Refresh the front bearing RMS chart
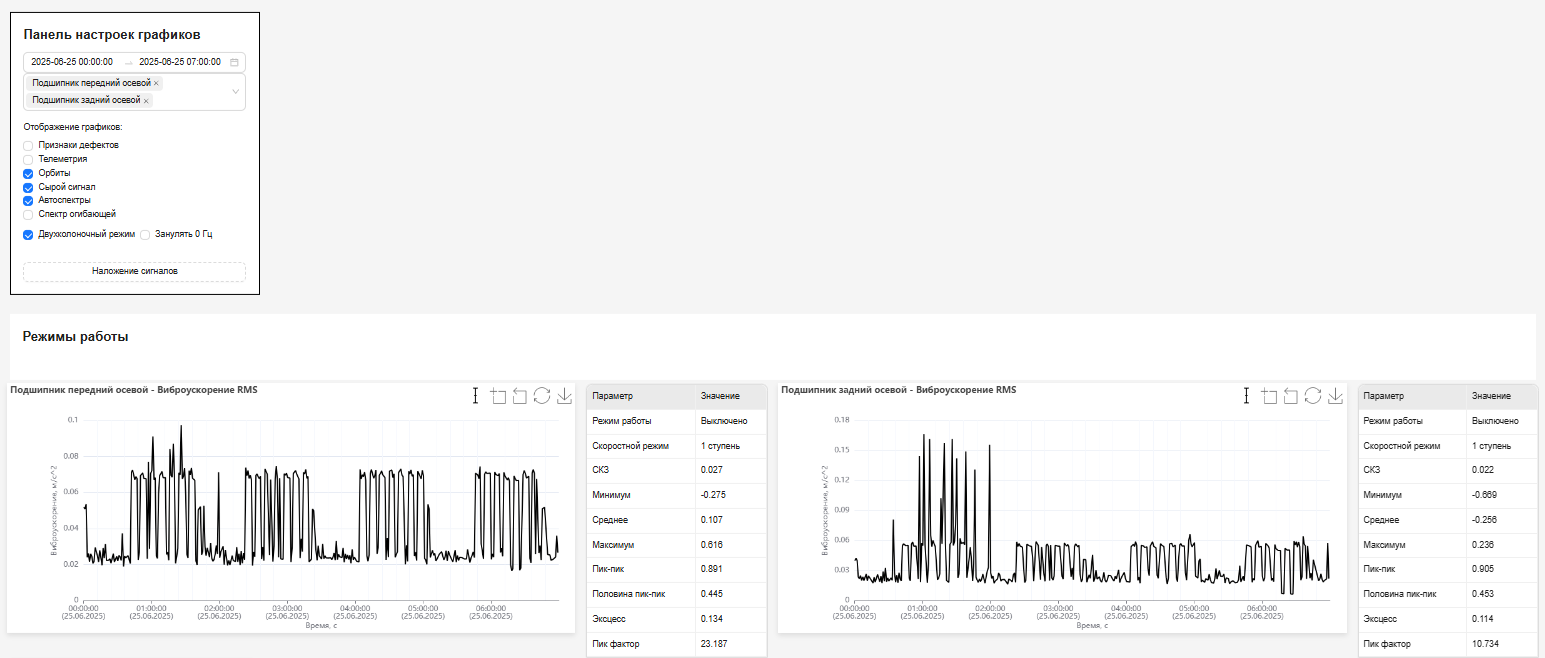1545x658 pixels. (x=542, y=396)
